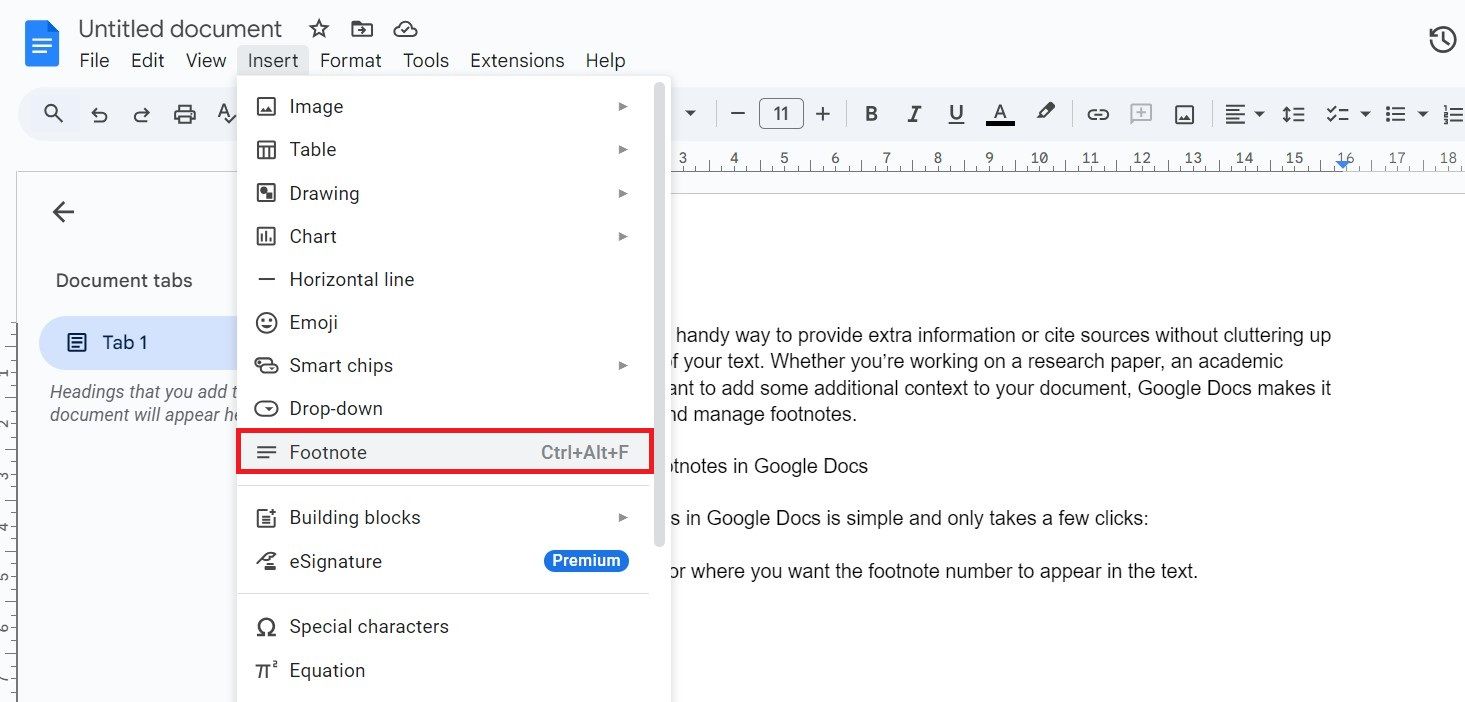
Task: Open the Move to folder icon
Action: pos(361,28)
